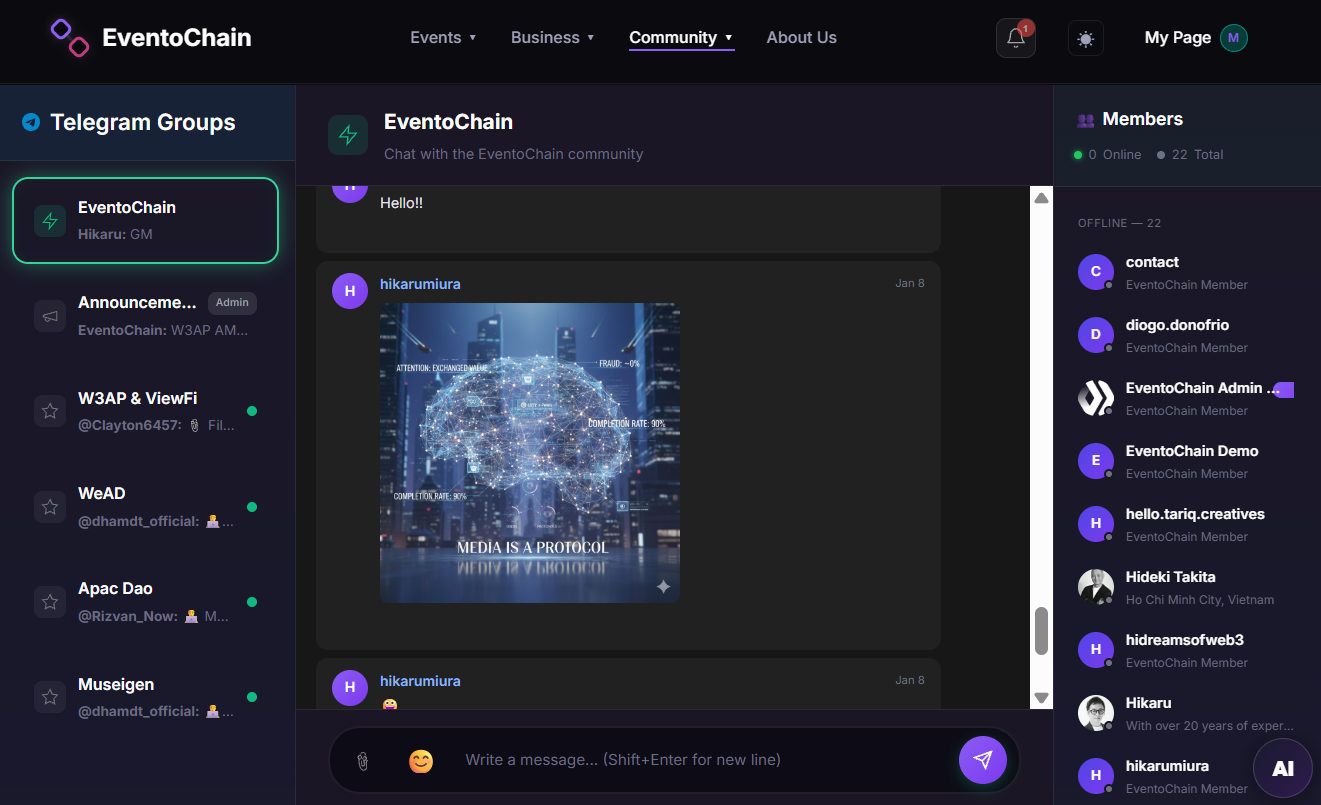
Task: Click hikarumiura avatar in members list
Action: tap(1096, 776)
